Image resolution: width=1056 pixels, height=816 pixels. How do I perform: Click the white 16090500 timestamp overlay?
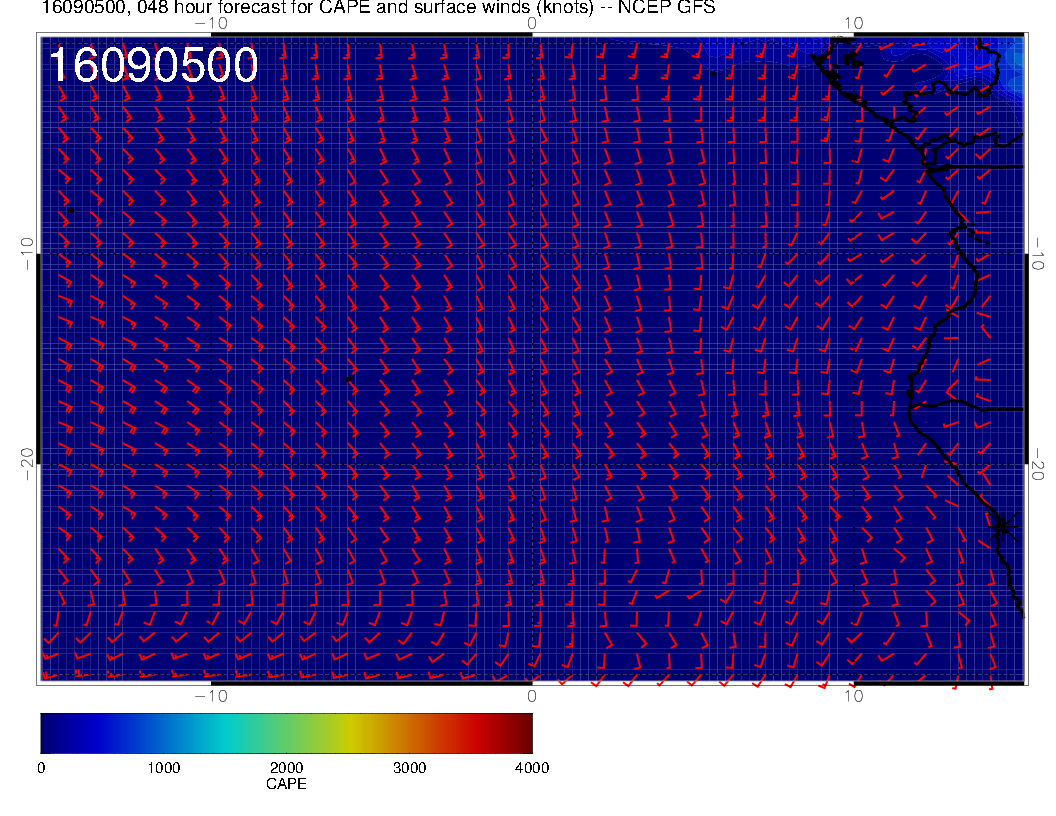coord(154,65)
